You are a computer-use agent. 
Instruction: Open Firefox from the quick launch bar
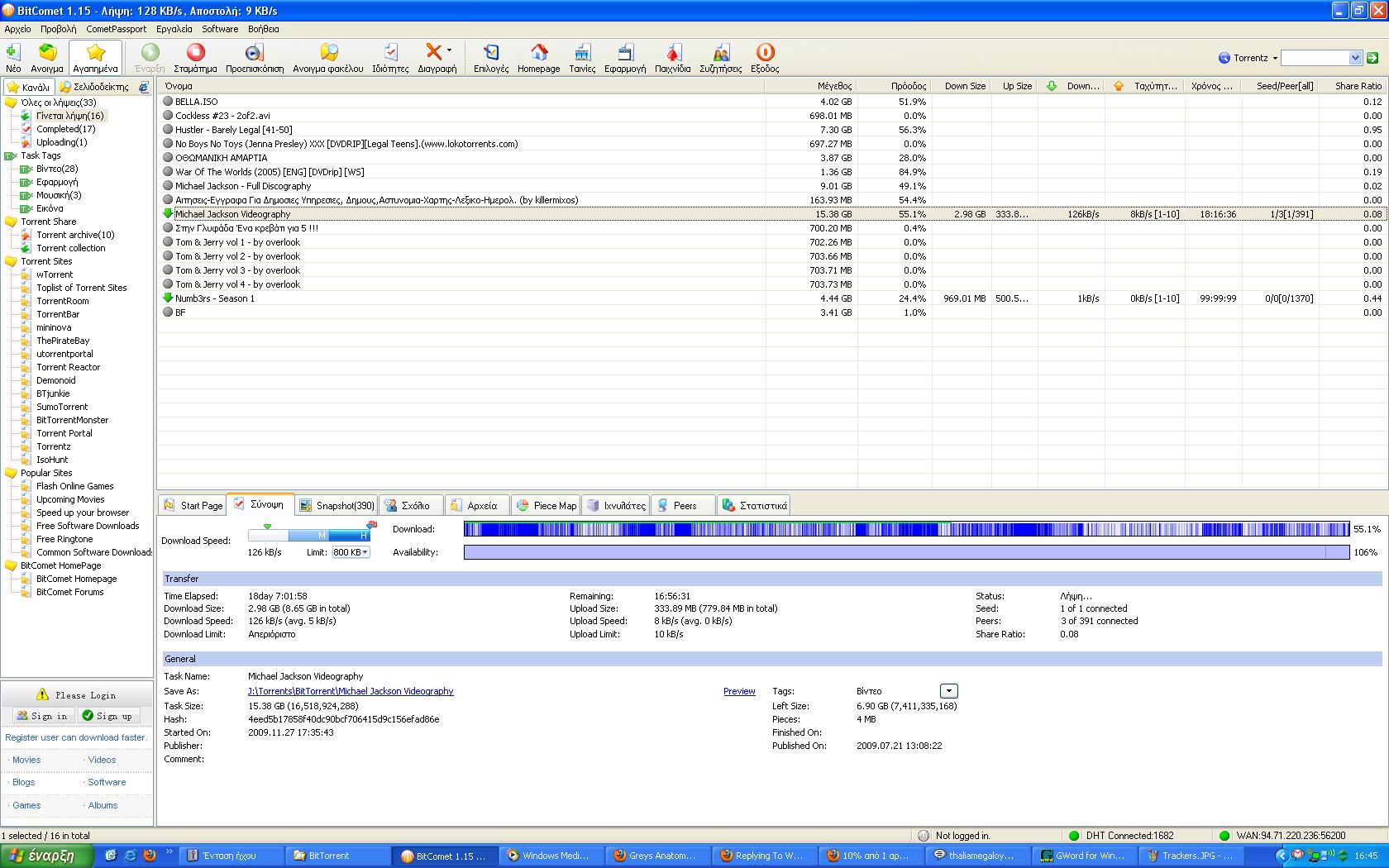(x=150, y=856)
